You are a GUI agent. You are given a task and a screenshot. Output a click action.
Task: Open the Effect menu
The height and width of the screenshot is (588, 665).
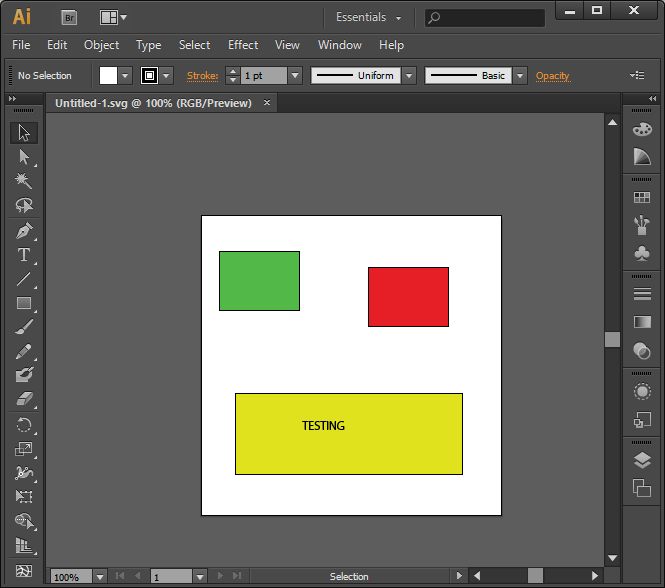pyautogui.click(x=243, y=45)
